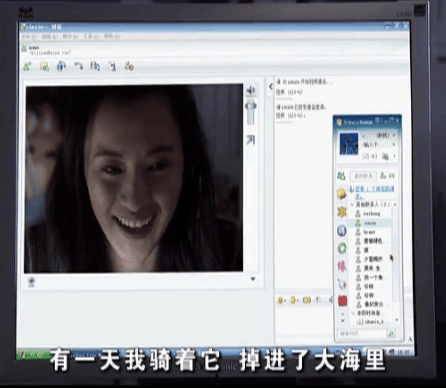Image resolution: width=446 pixels, height=388 pixels.
Task: Open the wink picker in message toolbar
Action: (294, 300)
